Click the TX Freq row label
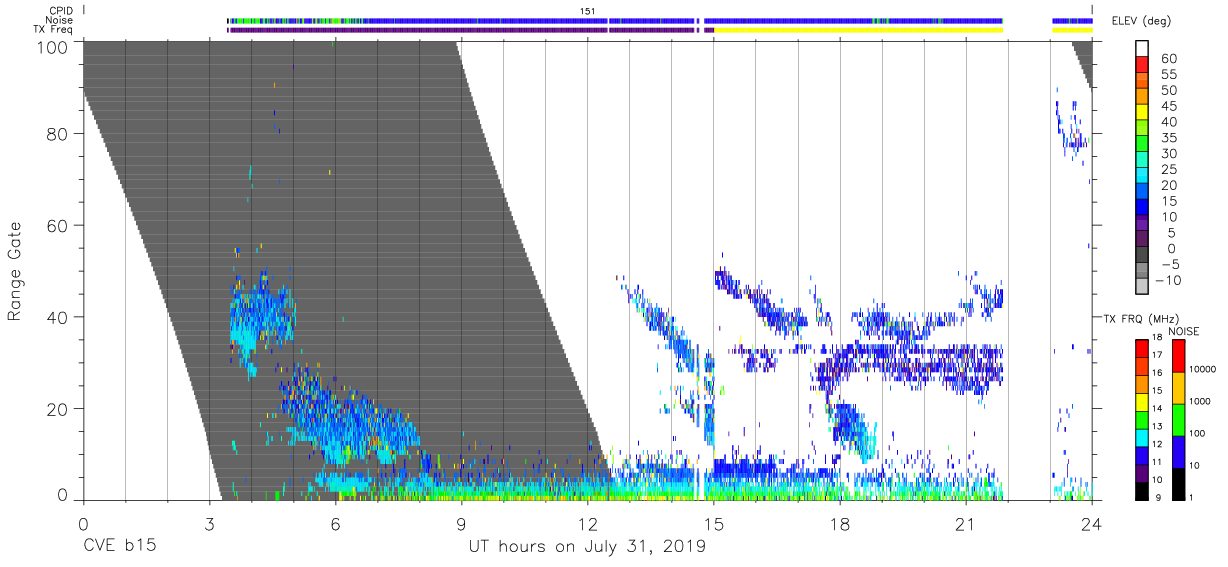Screen dimensions: 1228x567 [54, 30]
